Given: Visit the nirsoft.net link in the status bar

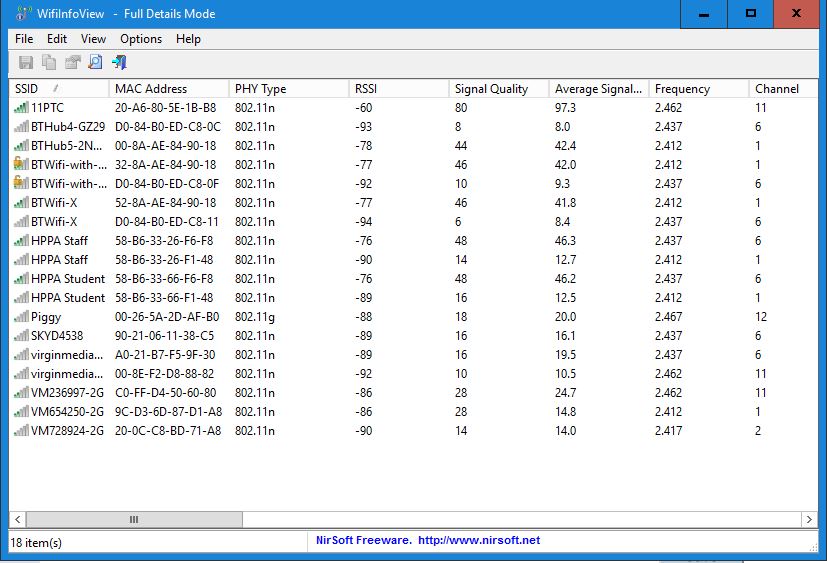Looking at the screenshot, I should (478, 540).
